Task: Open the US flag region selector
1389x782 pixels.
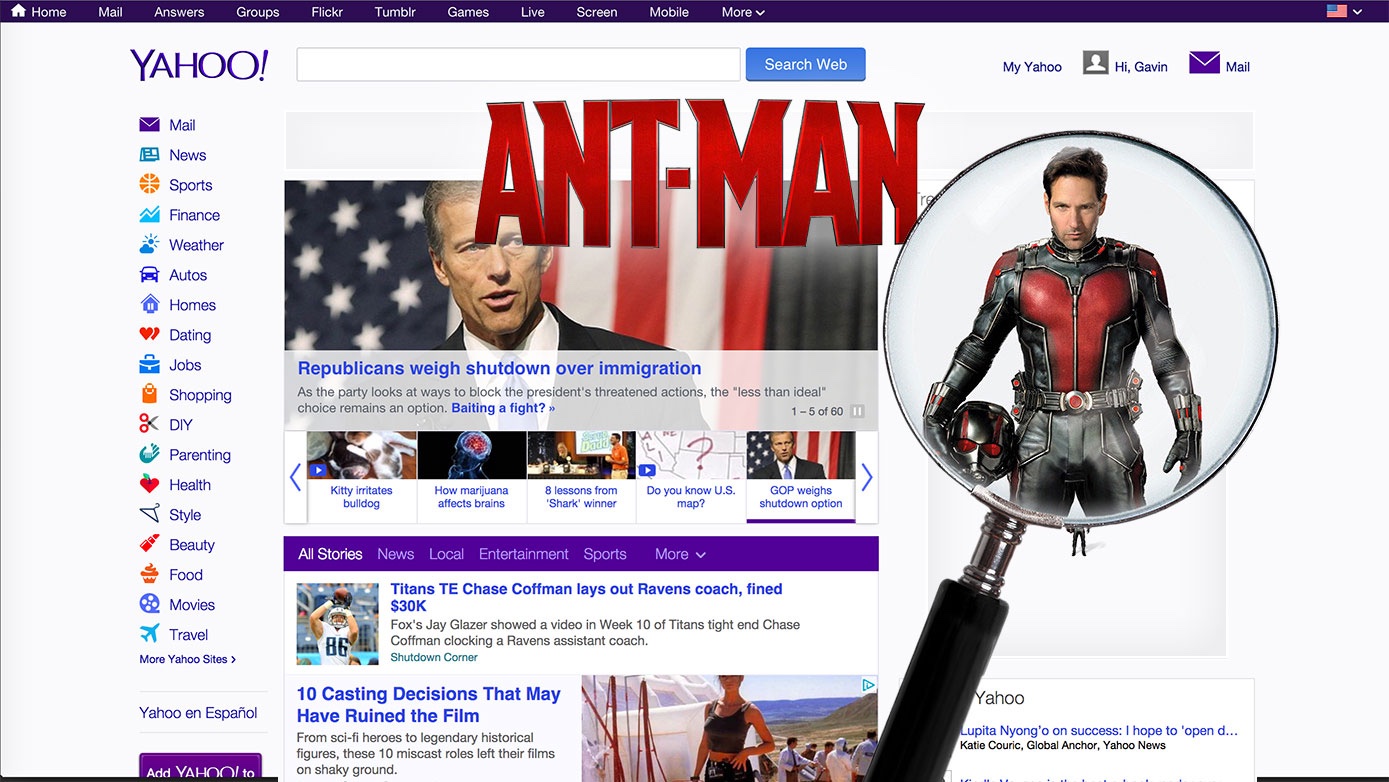Action: (1344, 11)
